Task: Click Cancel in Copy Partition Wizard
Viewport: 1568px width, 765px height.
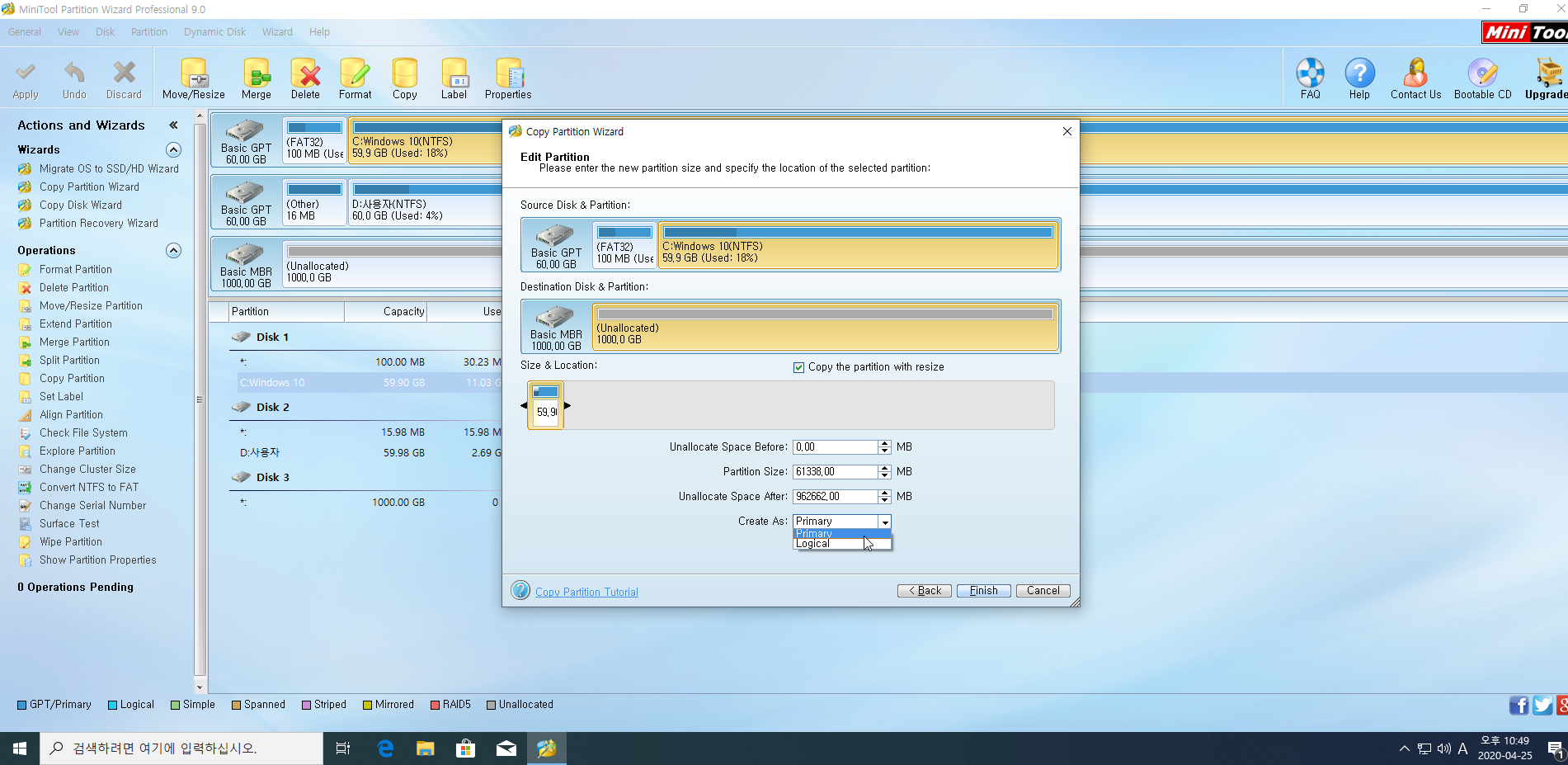Action: coord(1043,591)
